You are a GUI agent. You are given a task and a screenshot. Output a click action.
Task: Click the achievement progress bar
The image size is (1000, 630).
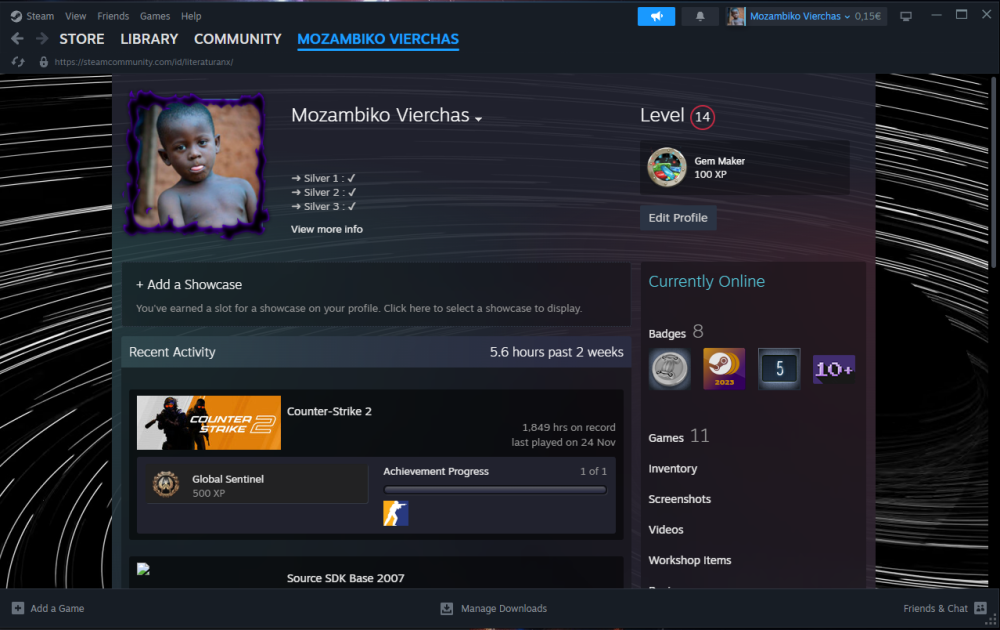pyautogui.click(x=495, y=490)
